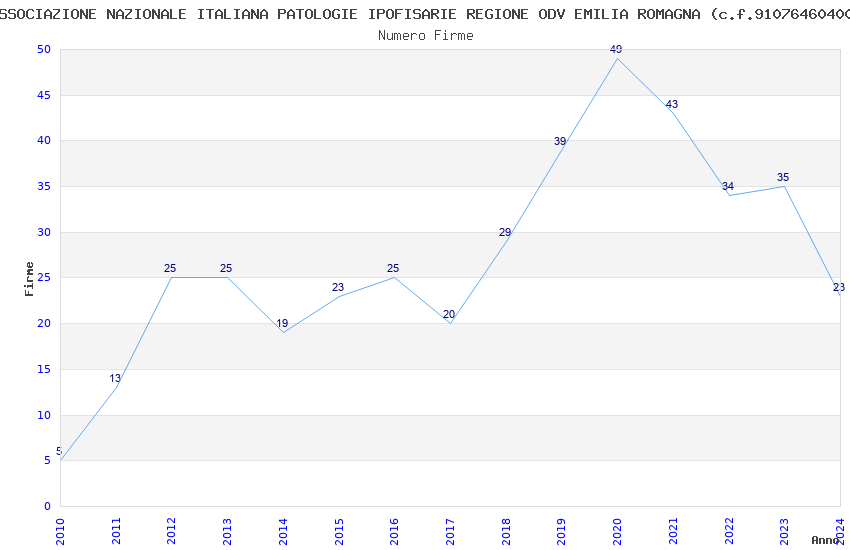Click the data value 39 for year 2019
Image resolution: width=850 pixels, height=550 pixels.
tap(560, 141)
